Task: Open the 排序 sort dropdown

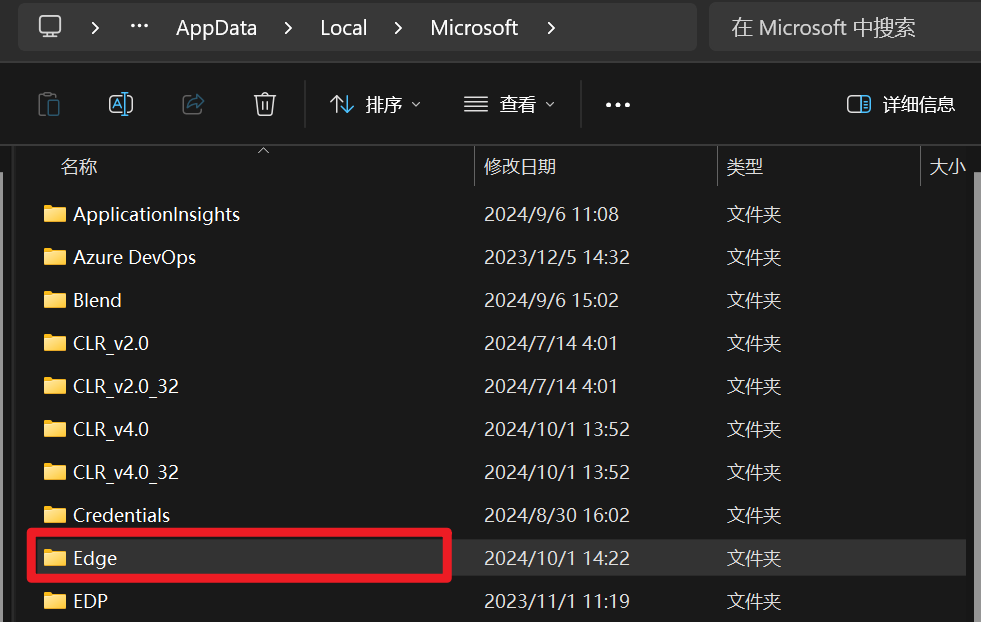Action: [x=375, y=104]
